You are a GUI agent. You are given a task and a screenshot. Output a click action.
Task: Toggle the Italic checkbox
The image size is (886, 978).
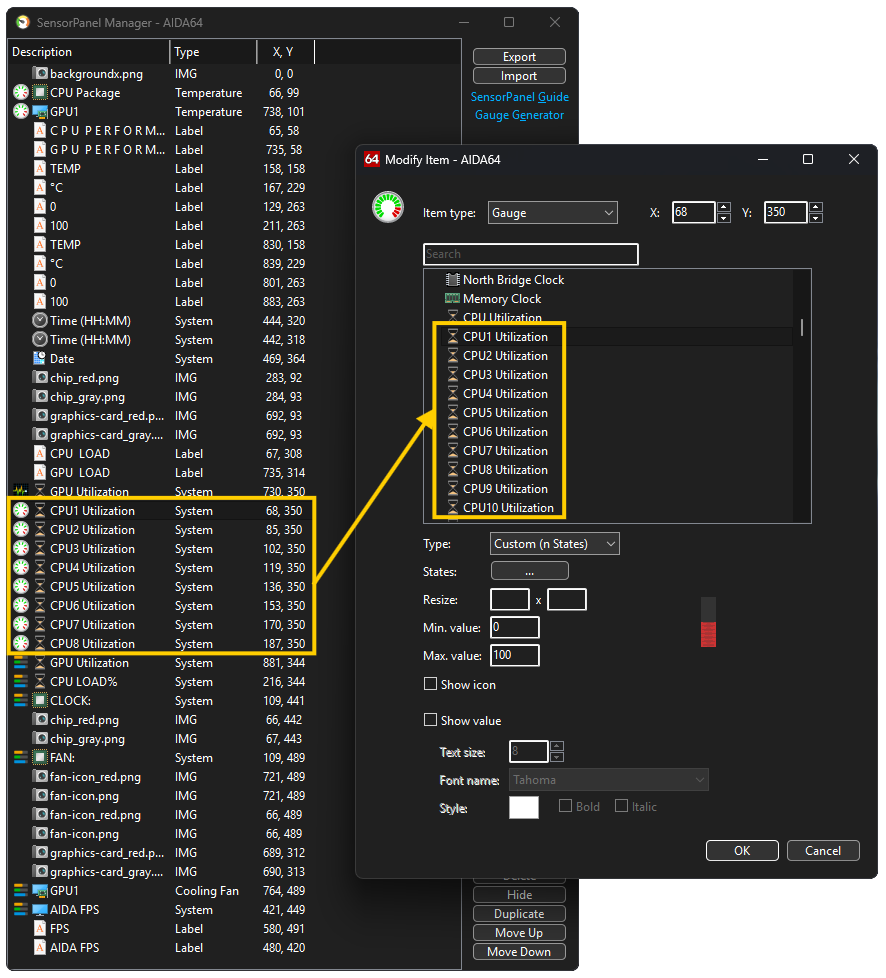(621, 806)
